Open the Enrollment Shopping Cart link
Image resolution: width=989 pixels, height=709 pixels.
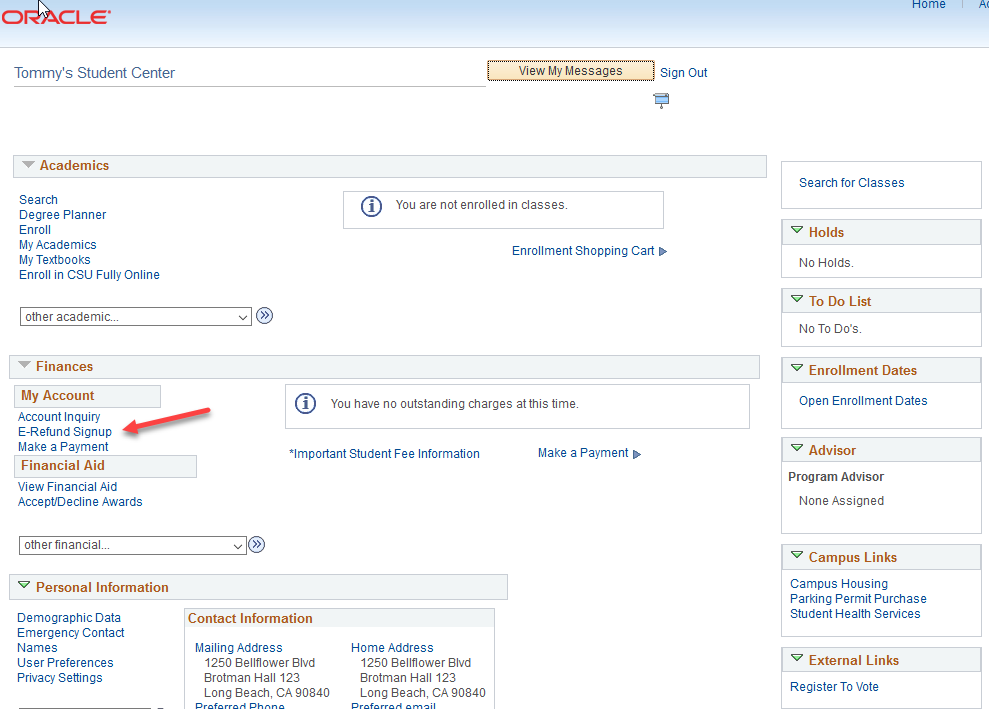(x=583, y=251)
